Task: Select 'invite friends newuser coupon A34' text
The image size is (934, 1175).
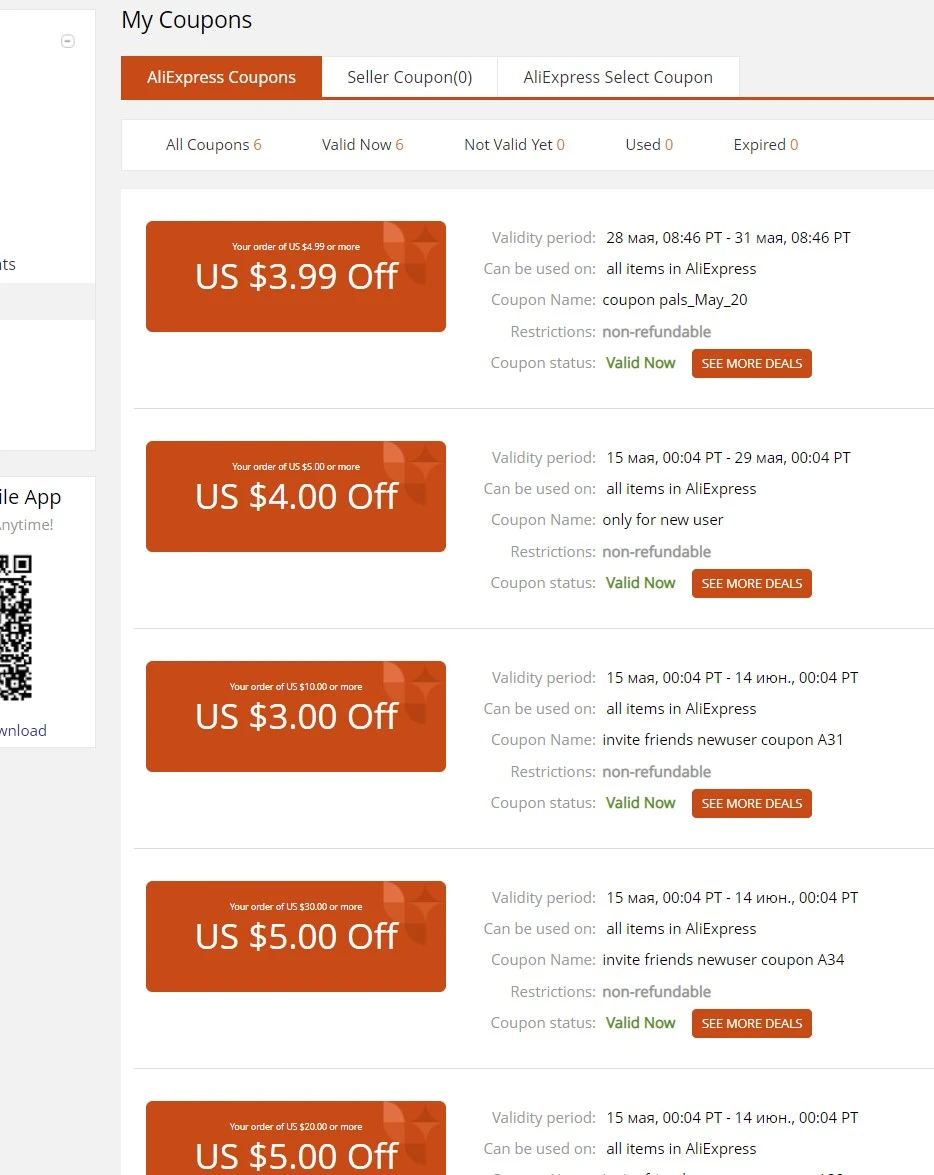Action: [723, 960]
